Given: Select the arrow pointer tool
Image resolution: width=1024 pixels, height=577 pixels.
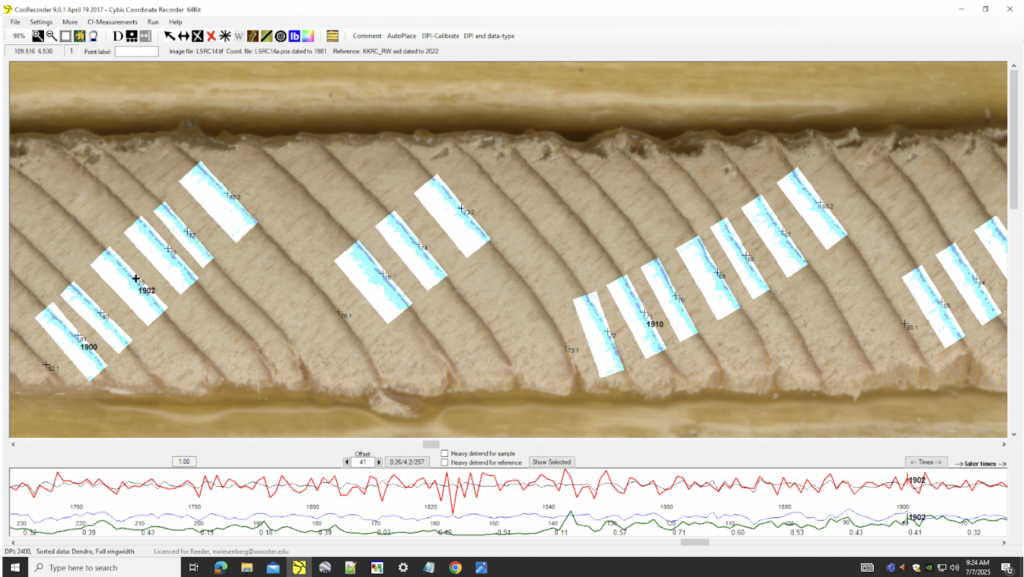Looking at the screenshot, I should pos(170,36).
